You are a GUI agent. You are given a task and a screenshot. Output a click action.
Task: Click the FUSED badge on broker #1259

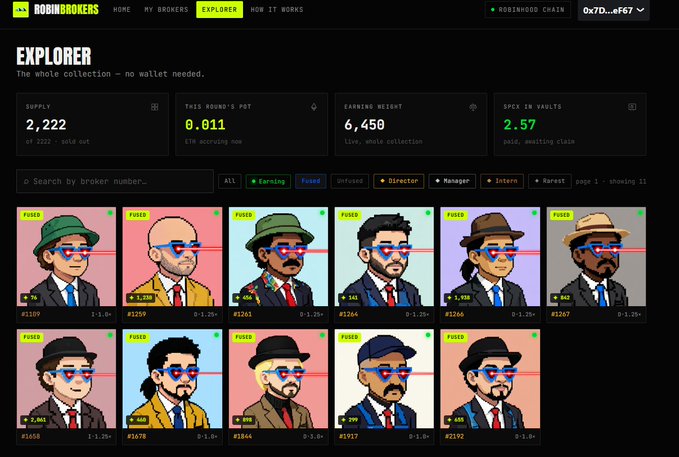coord(138,215)
